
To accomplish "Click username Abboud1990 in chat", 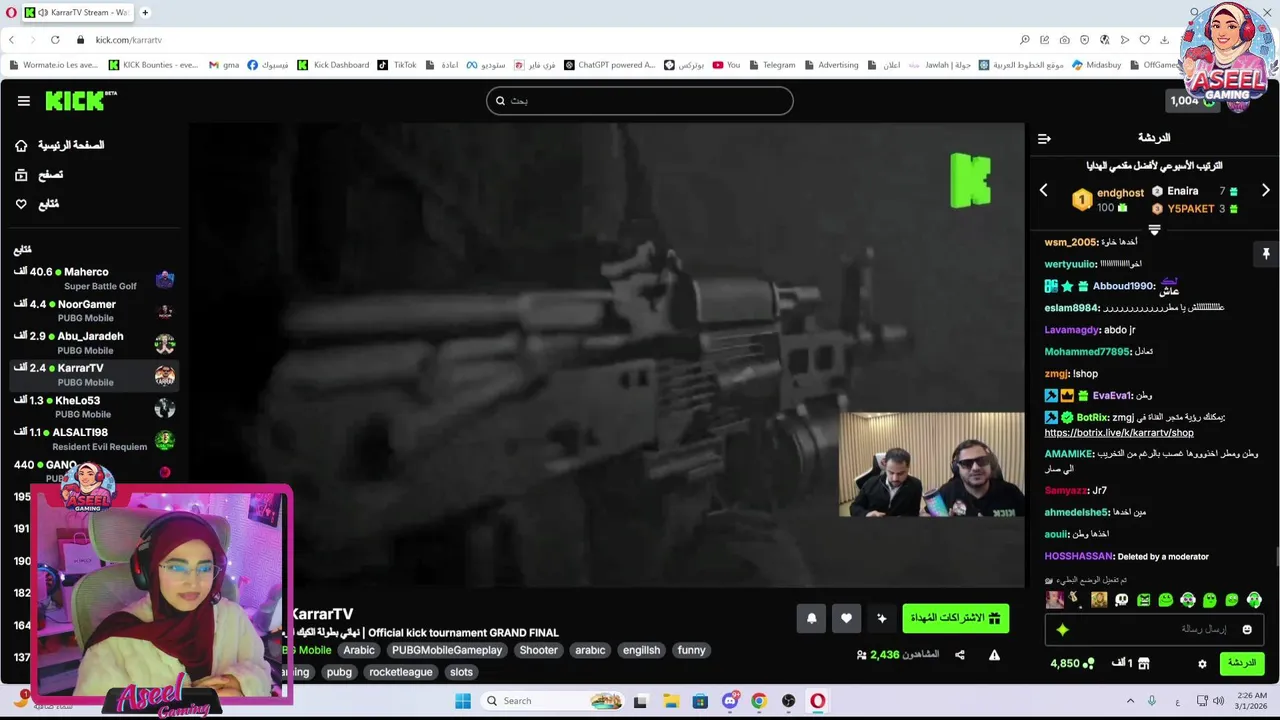I will tap(1123, 286).
